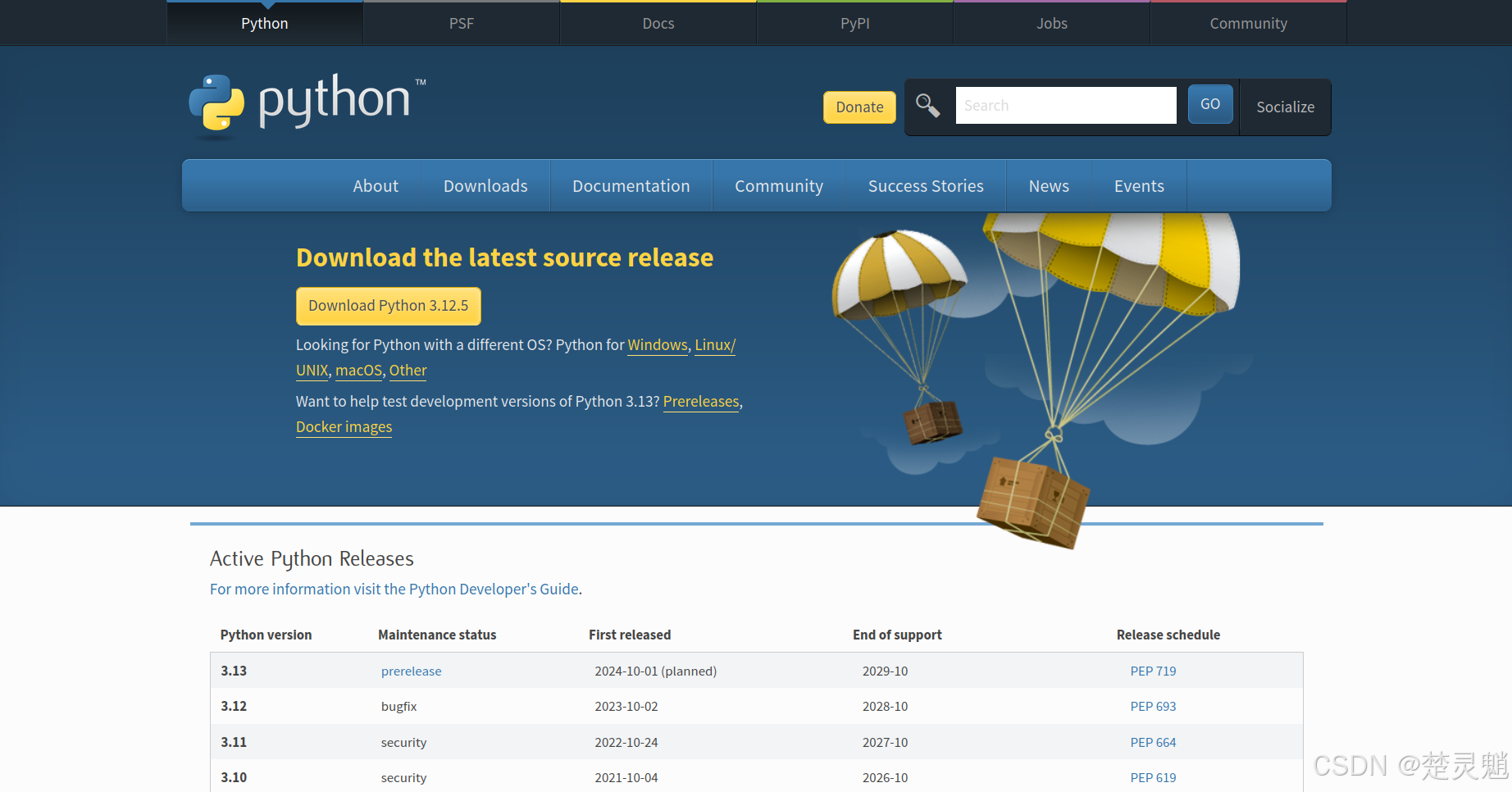Open the Python tab in the top bar
This screenshot has width=1512, height=792.
265,23
